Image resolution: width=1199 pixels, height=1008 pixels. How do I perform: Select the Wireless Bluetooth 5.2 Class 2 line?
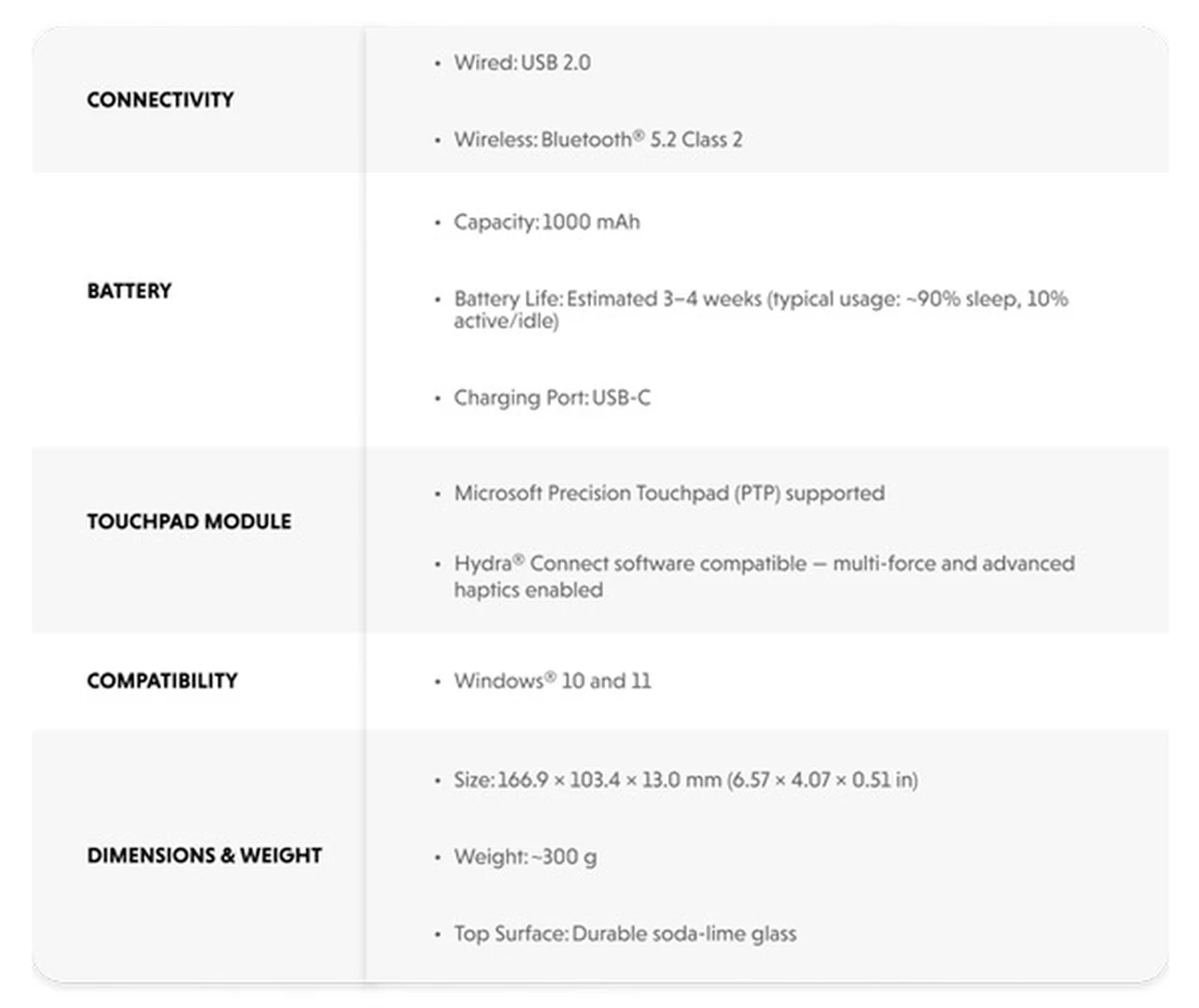[598, 140]
